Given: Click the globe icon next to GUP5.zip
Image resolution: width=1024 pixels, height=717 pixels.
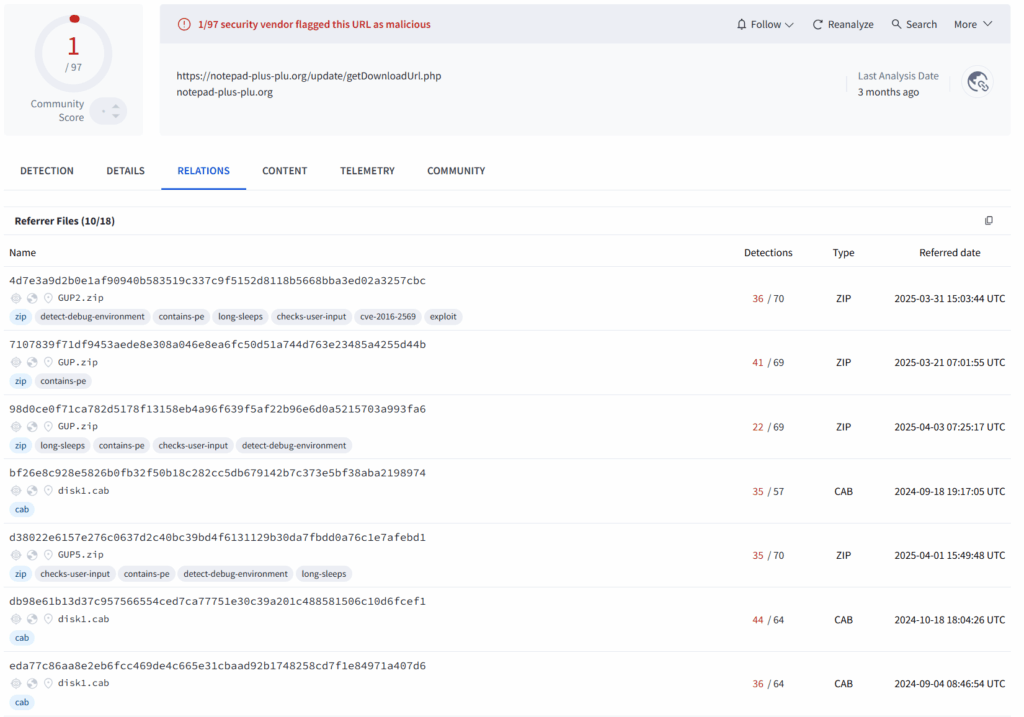Looking at the screenshot, I should (32, 555).
